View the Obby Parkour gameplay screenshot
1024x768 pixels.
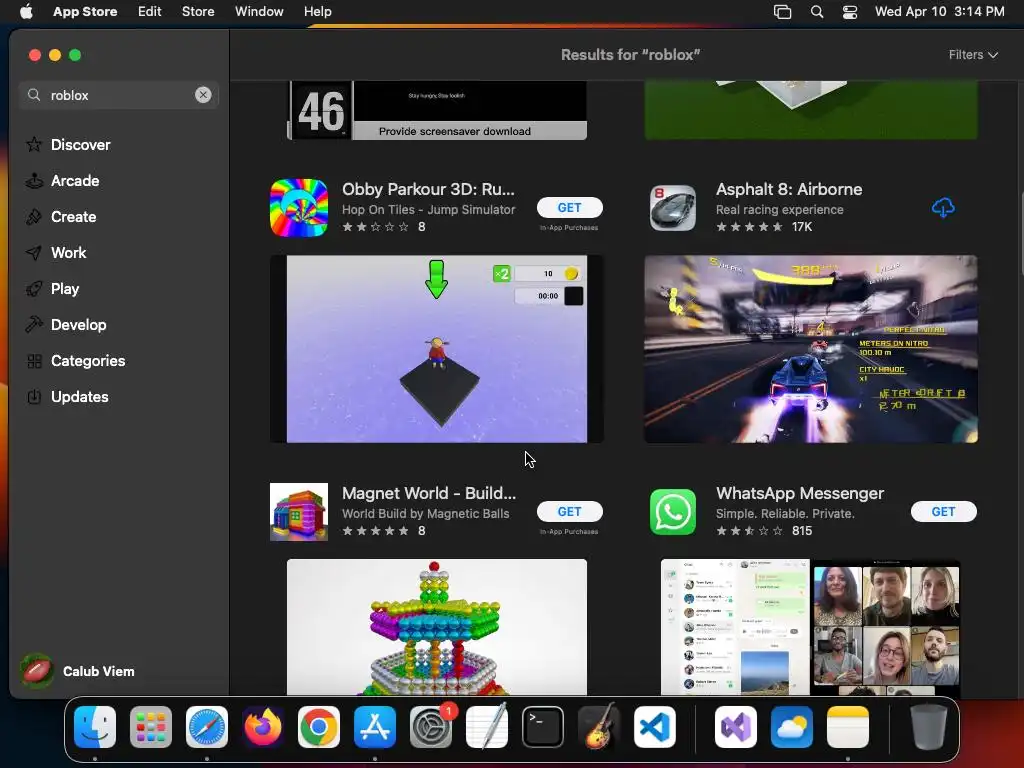436,349
